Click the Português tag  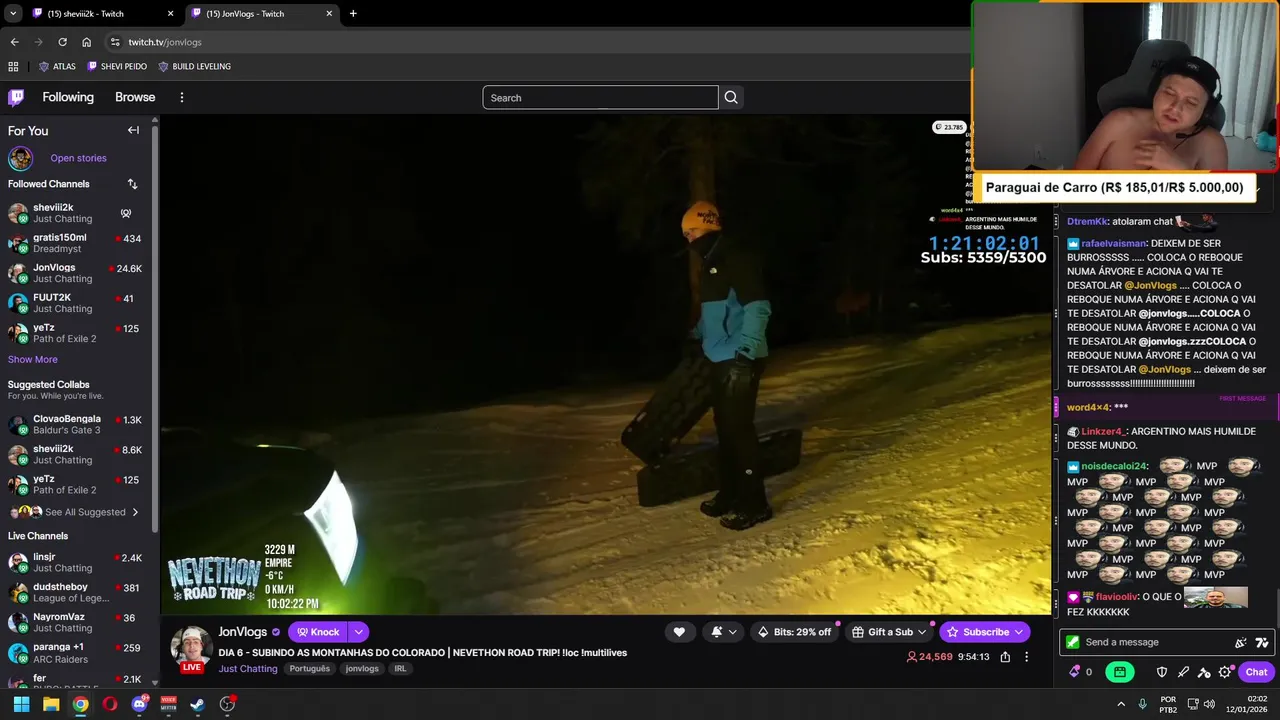click(309, 669)
